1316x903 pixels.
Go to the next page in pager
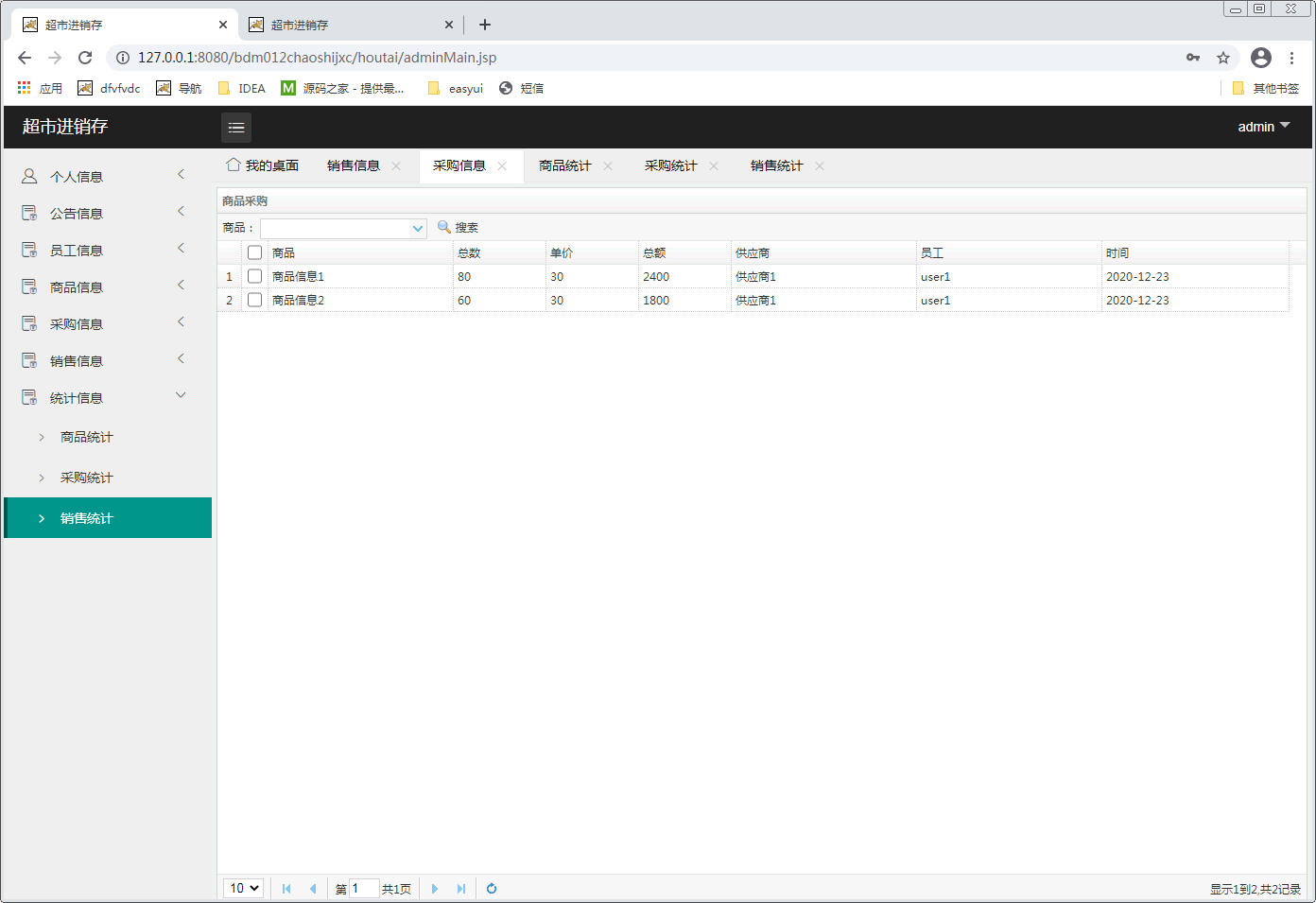[435, 889]
